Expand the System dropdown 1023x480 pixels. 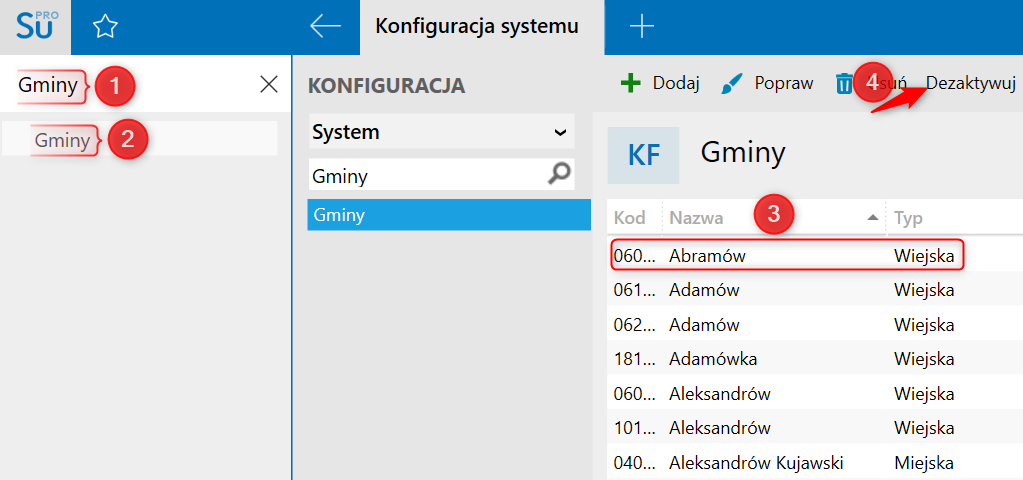point(560,132)
